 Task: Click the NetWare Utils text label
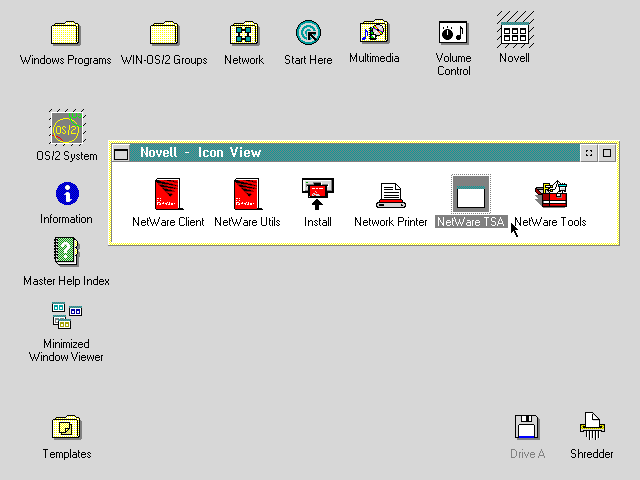click(x=247, y=222)
